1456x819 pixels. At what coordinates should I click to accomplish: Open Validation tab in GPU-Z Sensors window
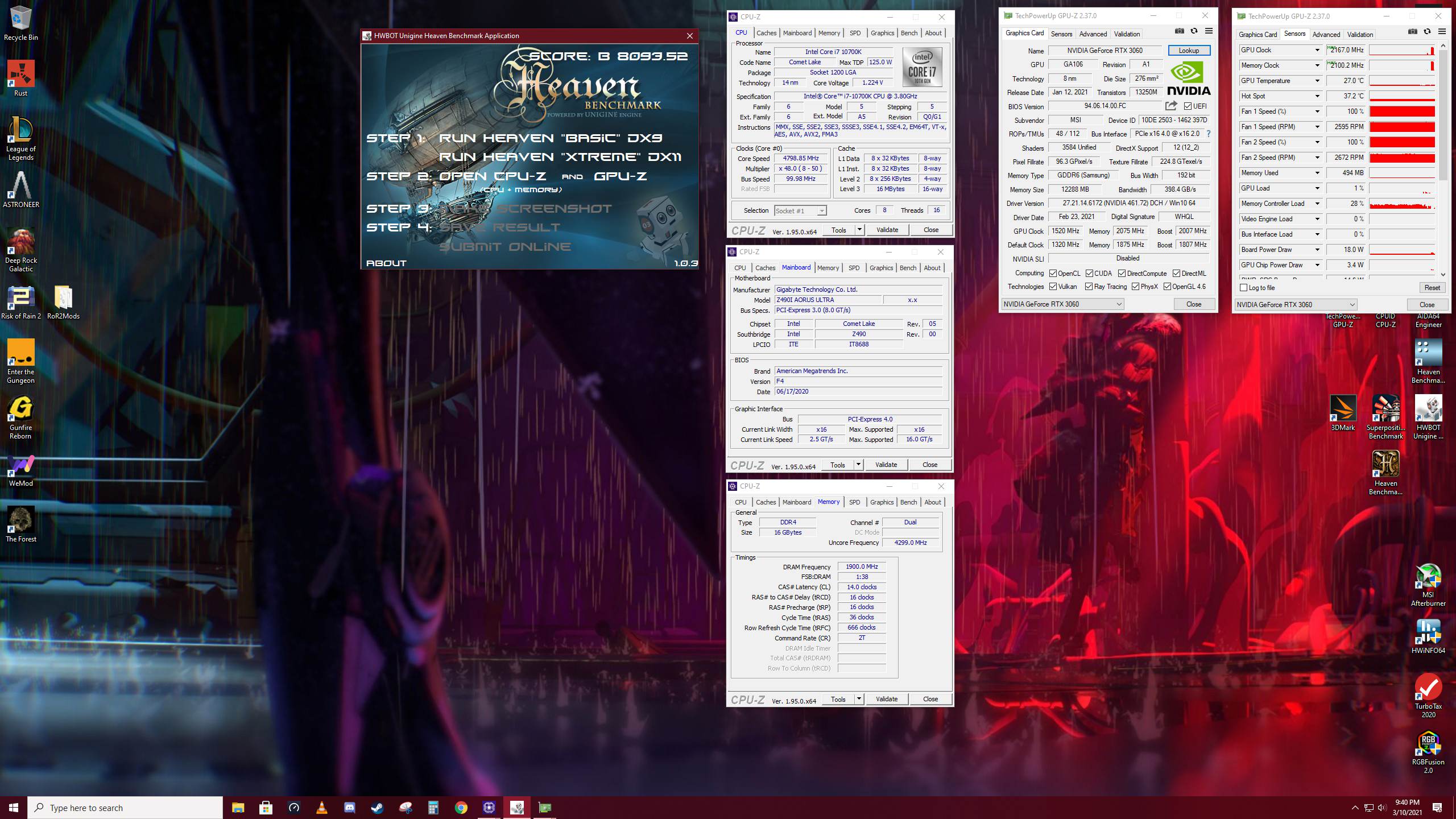pyautogui.click(x=1360, y=35)
